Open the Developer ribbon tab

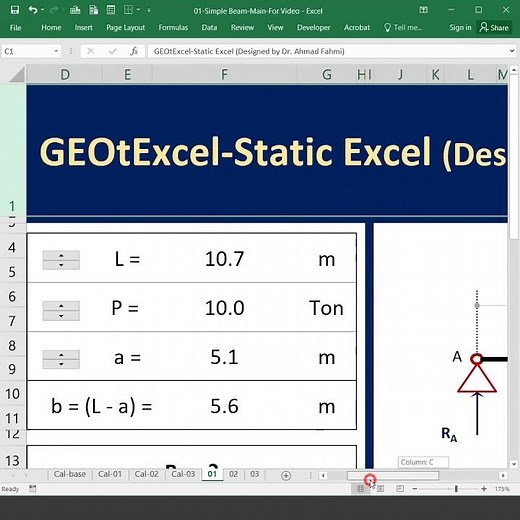pos(313,28)
